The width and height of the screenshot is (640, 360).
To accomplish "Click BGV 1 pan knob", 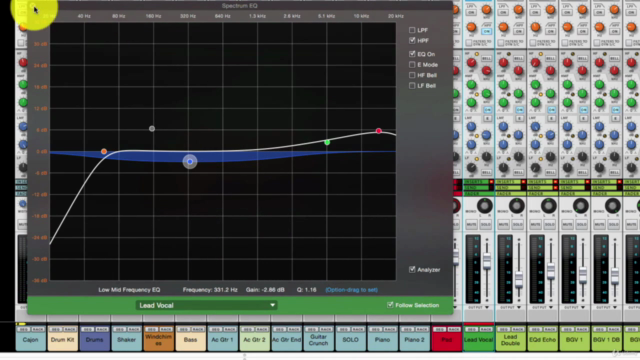I will tap(580, 205).
